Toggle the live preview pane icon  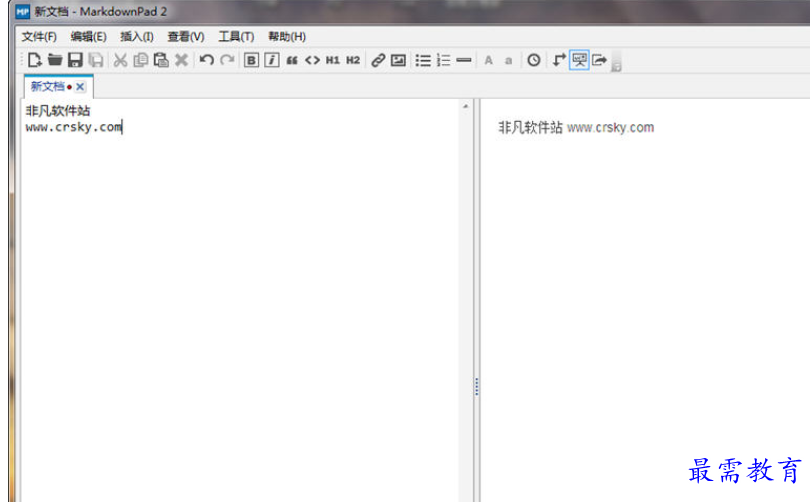pos(579,60)
